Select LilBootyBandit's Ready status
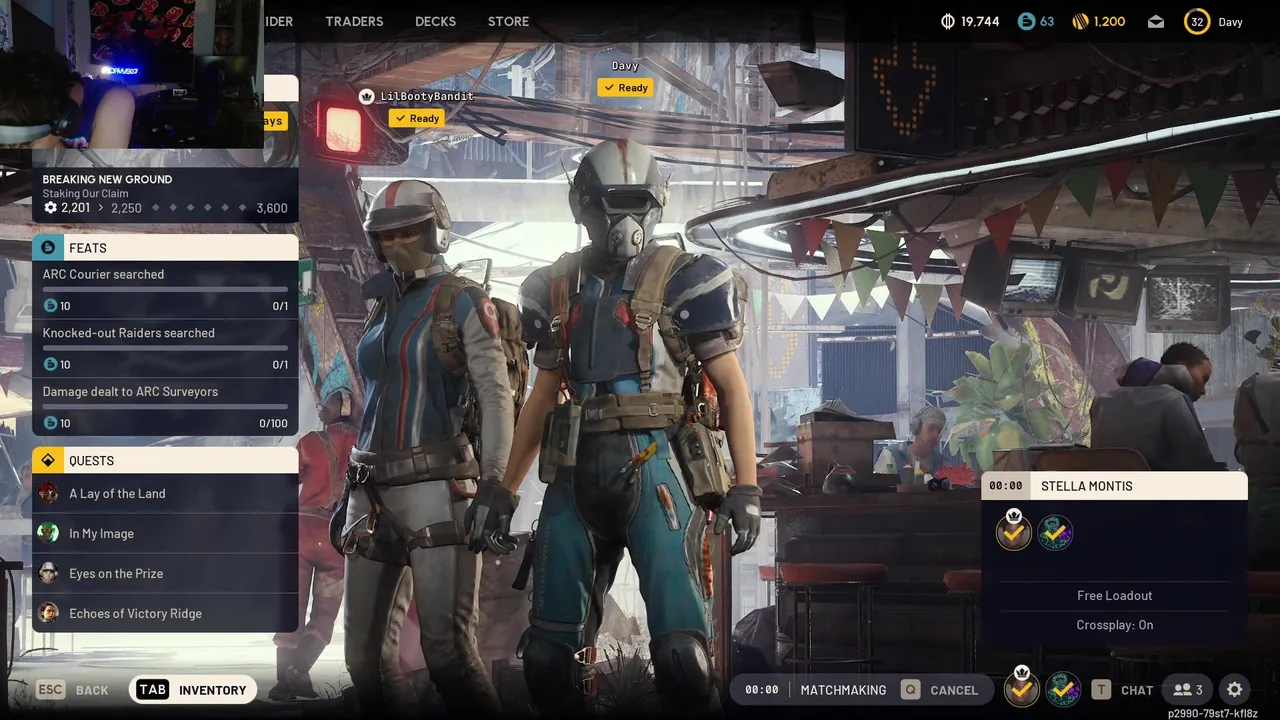Viewport: 1280px width, 720px height. pos(416,118)
